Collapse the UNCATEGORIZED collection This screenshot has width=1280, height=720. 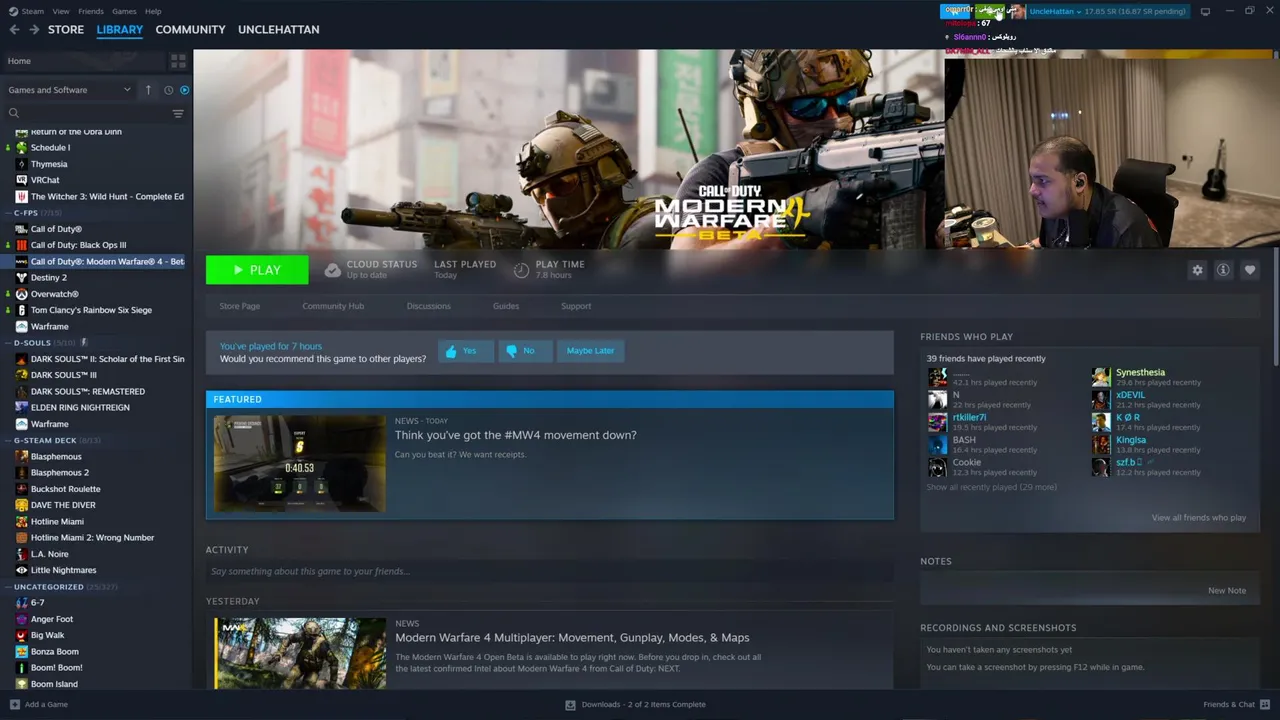[8, 587]
